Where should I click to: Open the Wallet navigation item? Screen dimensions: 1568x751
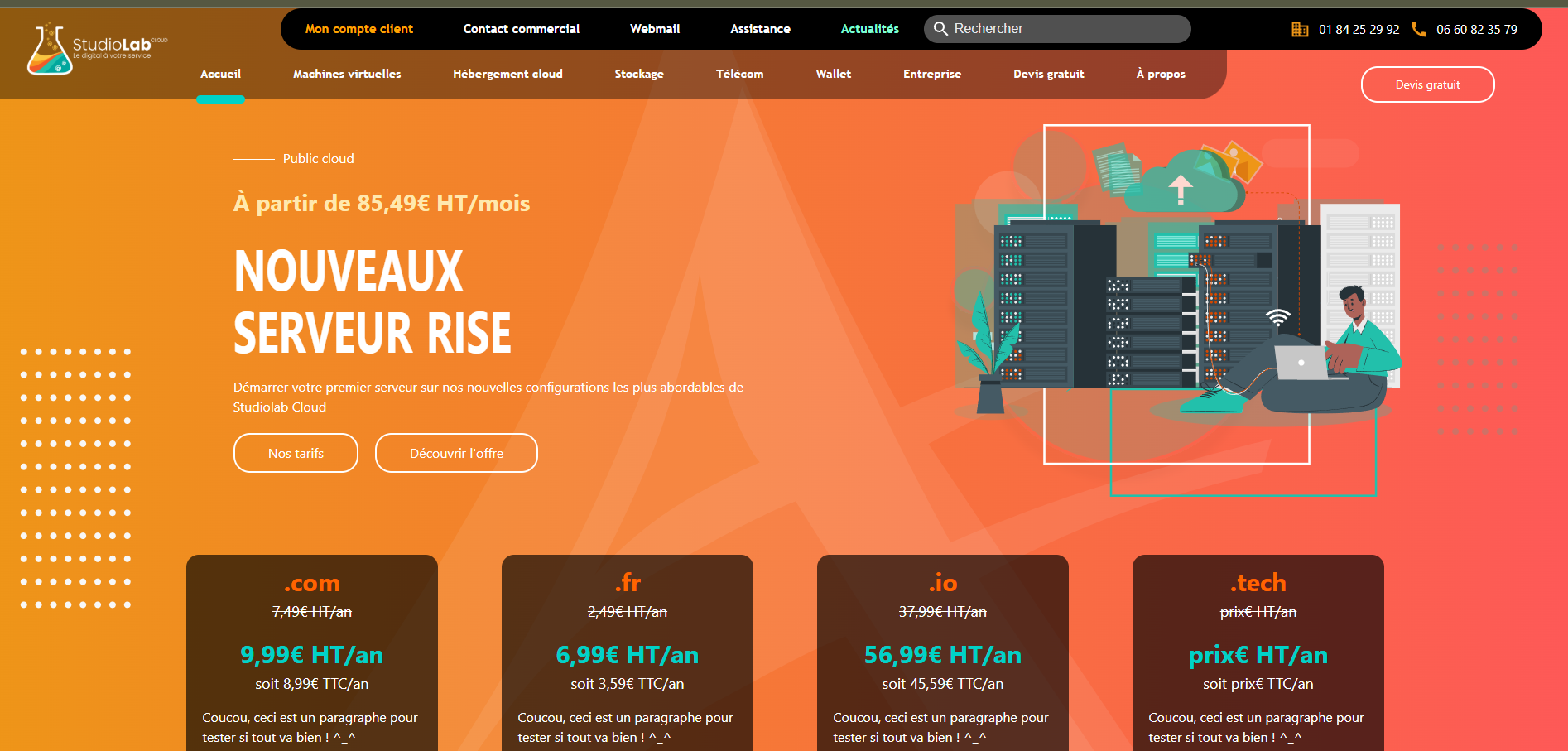(833, 74)
